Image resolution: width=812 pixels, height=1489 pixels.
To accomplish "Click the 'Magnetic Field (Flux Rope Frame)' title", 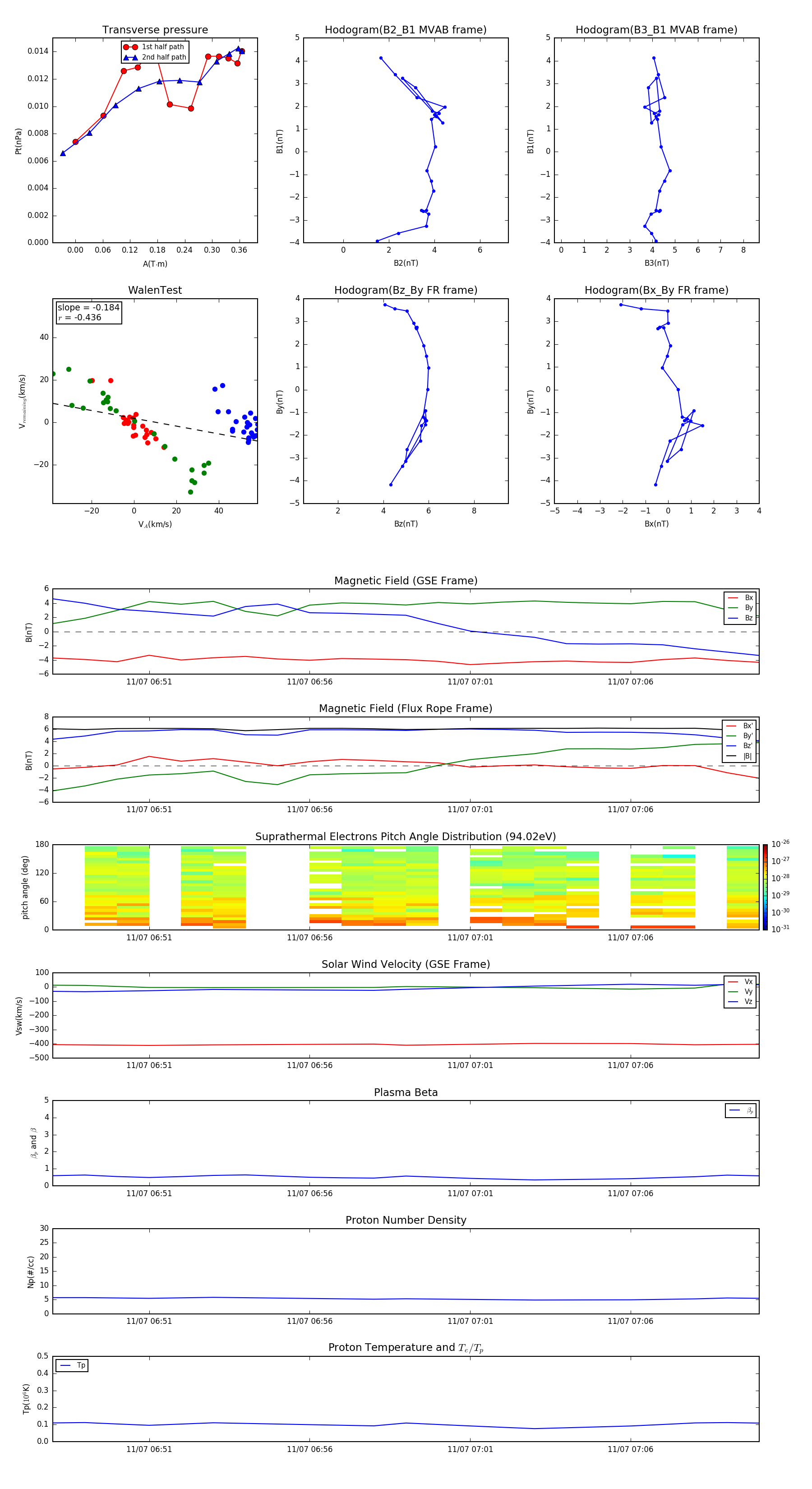I will [406, 709].
